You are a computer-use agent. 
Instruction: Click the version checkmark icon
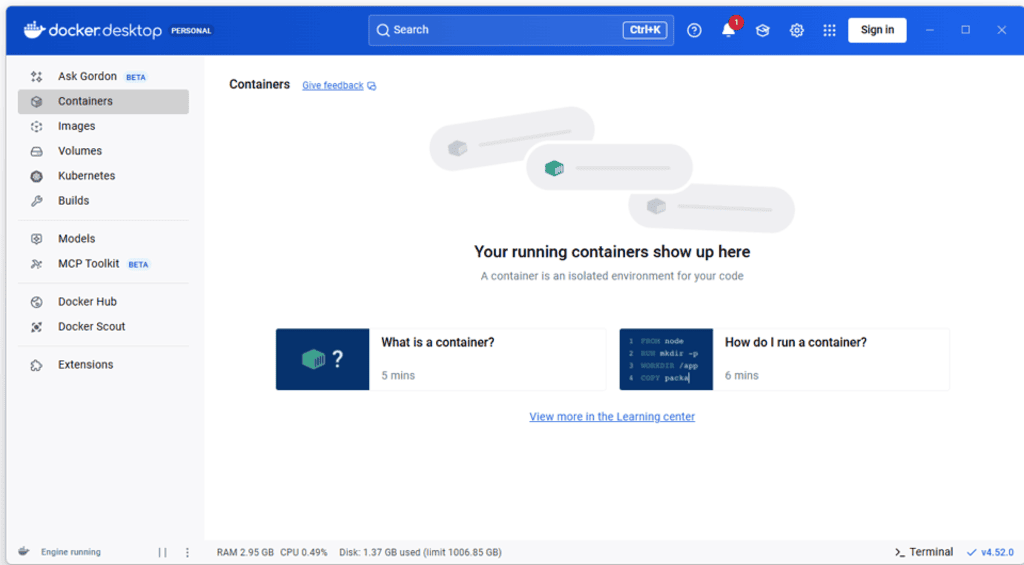972,552
